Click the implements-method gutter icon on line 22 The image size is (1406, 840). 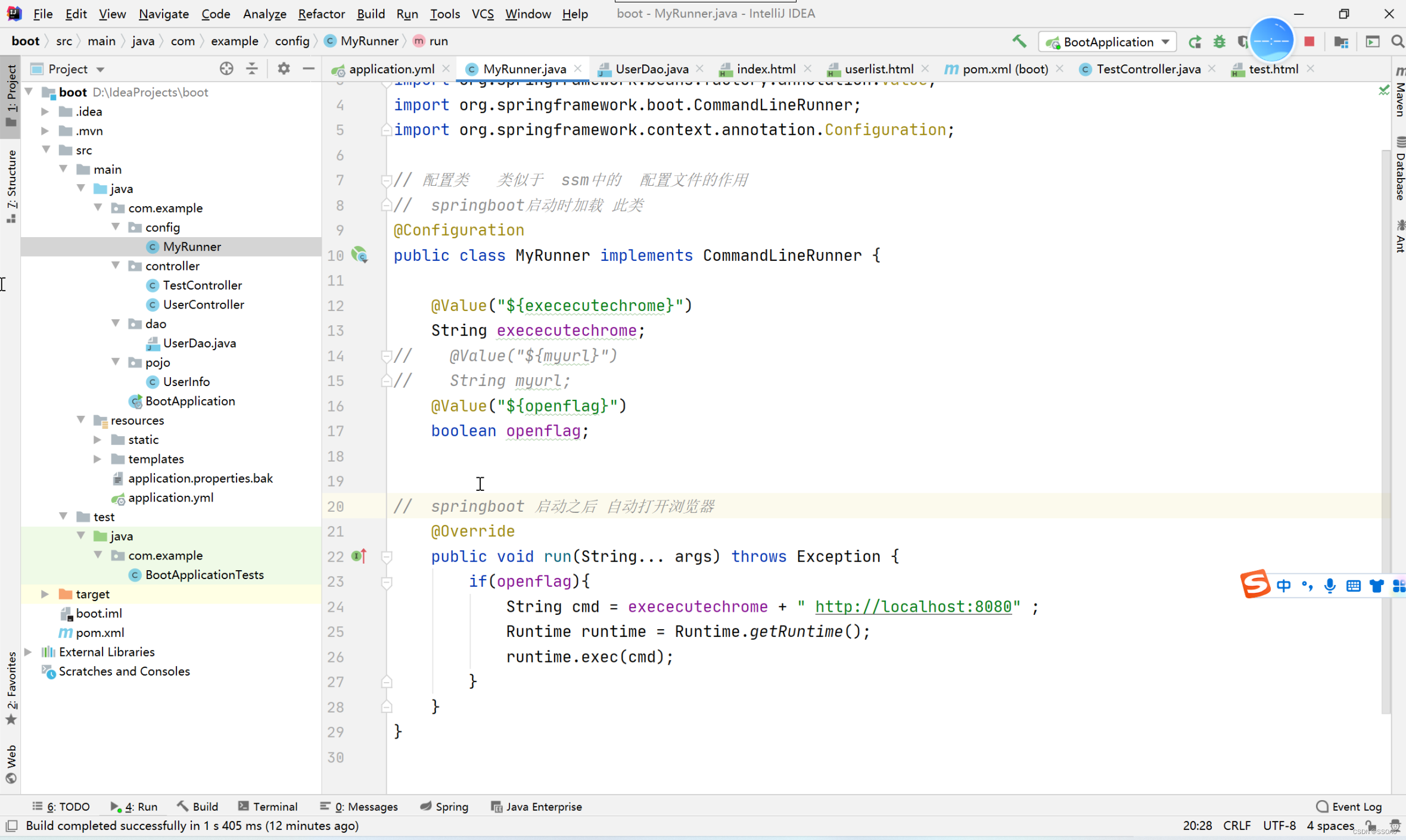point(359,556)
